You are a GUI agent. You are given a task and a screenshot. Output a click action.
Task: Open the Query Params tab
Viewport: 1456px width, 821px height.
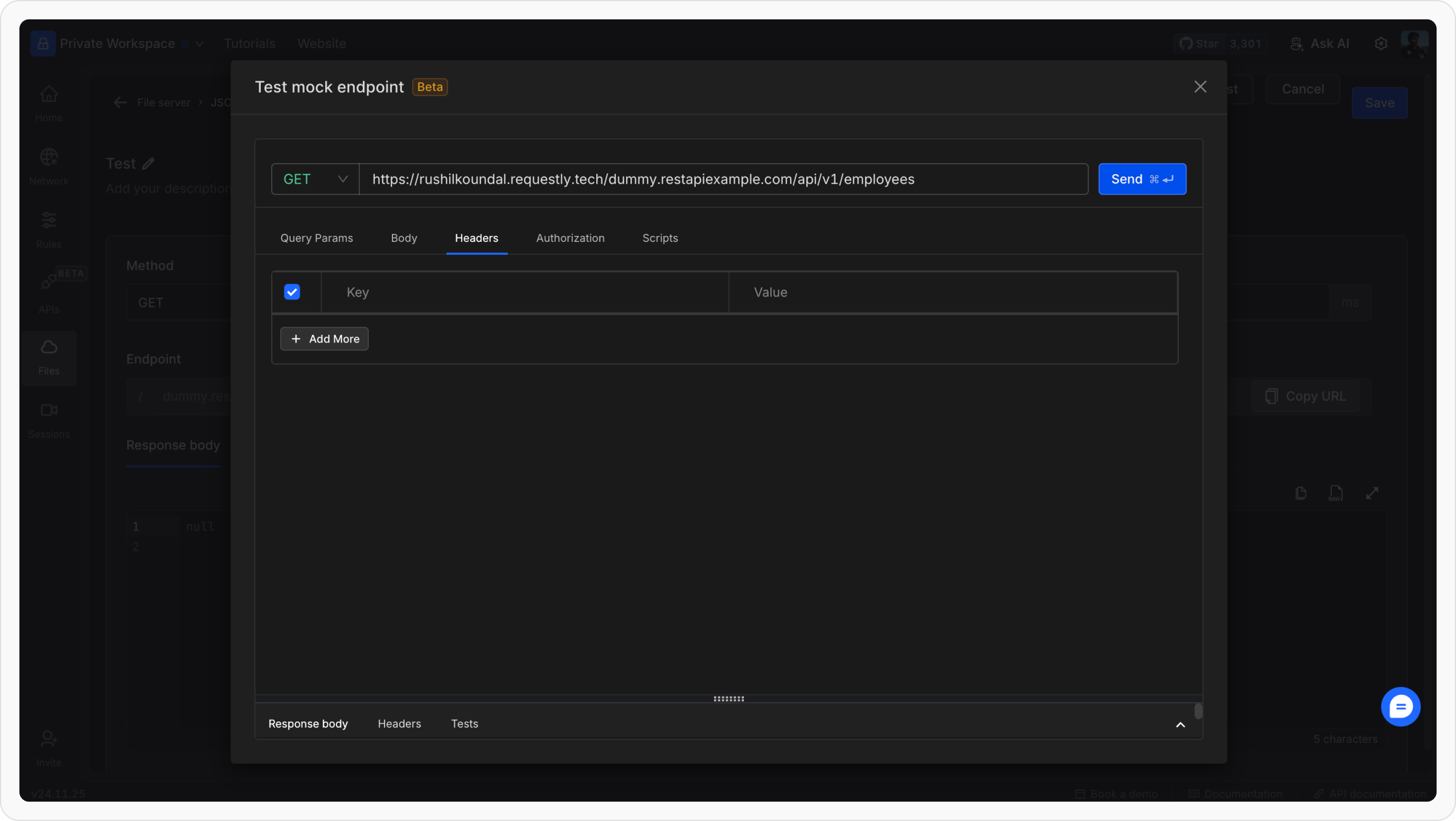(x=316, y=238)
